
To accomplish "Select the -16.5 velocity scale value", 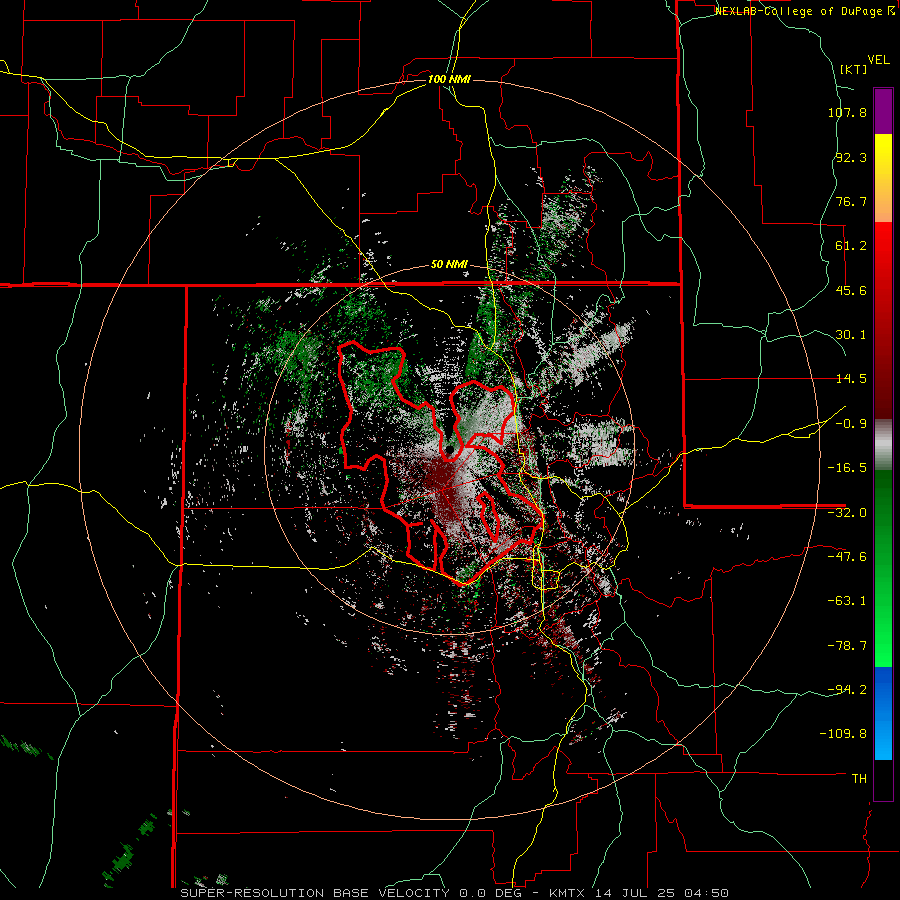I will 847,468.
